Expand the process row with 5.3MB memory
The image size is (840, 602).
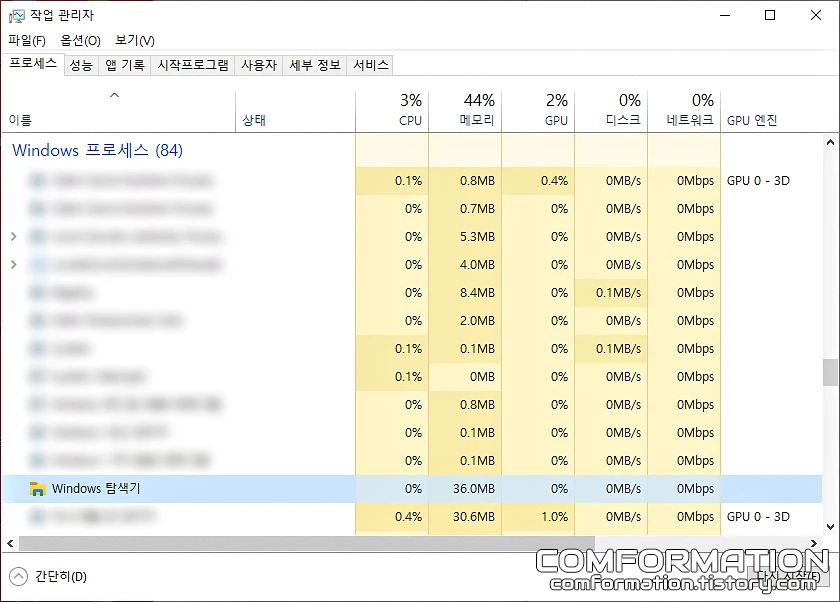point(14,236)
